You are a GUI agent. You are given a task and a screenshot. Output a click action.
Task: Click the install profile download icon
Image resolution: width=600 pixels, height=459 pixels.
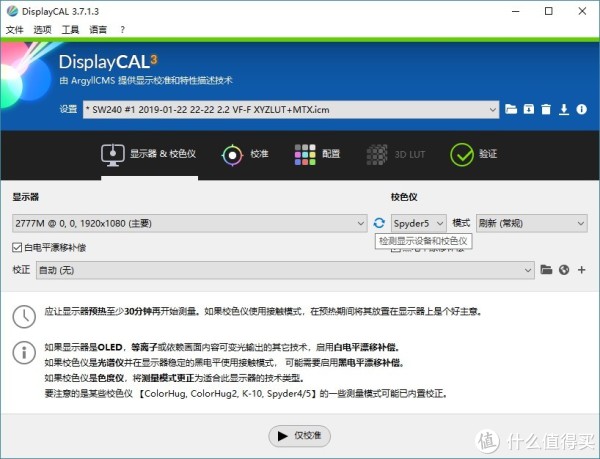(564, 109)
